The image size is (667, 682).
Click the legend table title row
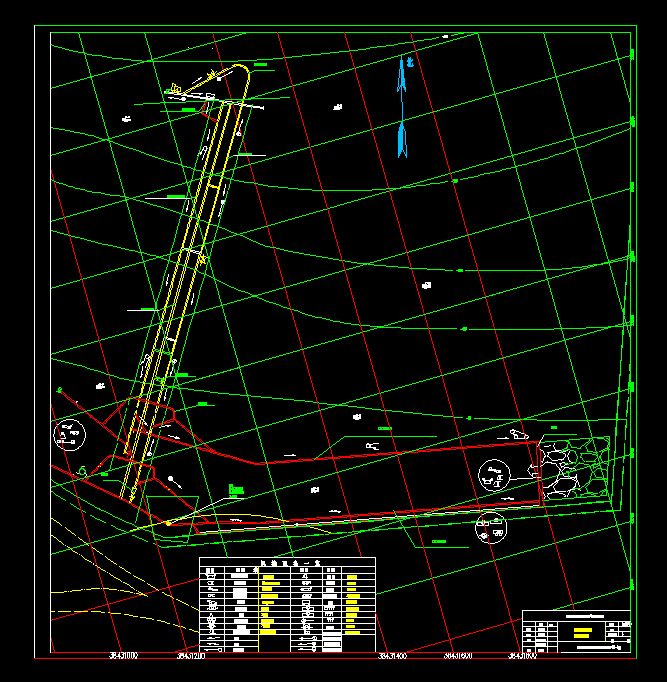[287, 562]
